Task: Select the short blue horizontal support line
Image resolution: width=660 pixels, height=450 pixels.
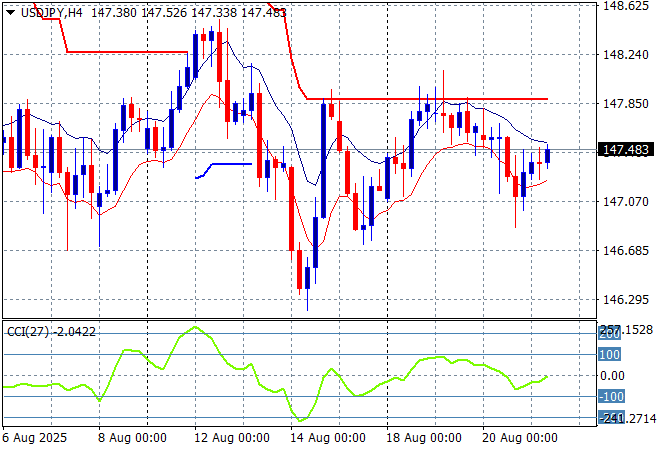Action: point(224,170)
